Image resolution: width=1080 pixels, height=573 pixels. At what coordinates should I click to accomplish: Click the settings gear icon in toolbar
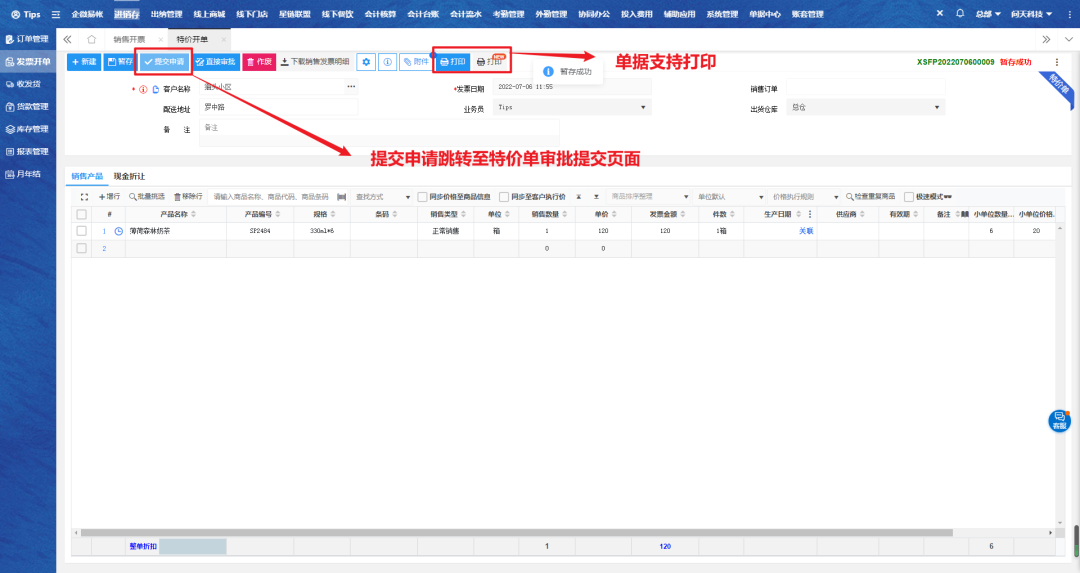[366, 62]
